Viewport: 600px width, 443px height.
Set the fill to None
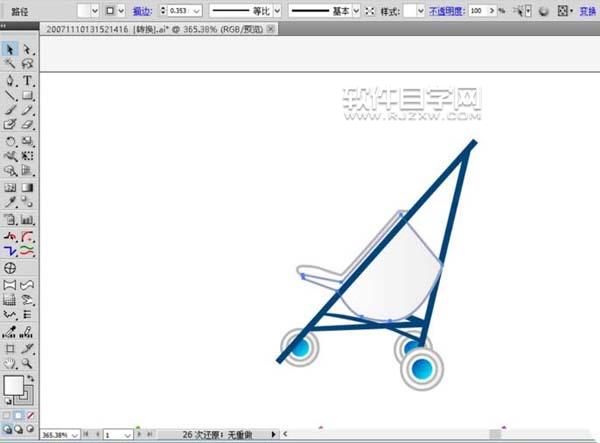(30, 415)
